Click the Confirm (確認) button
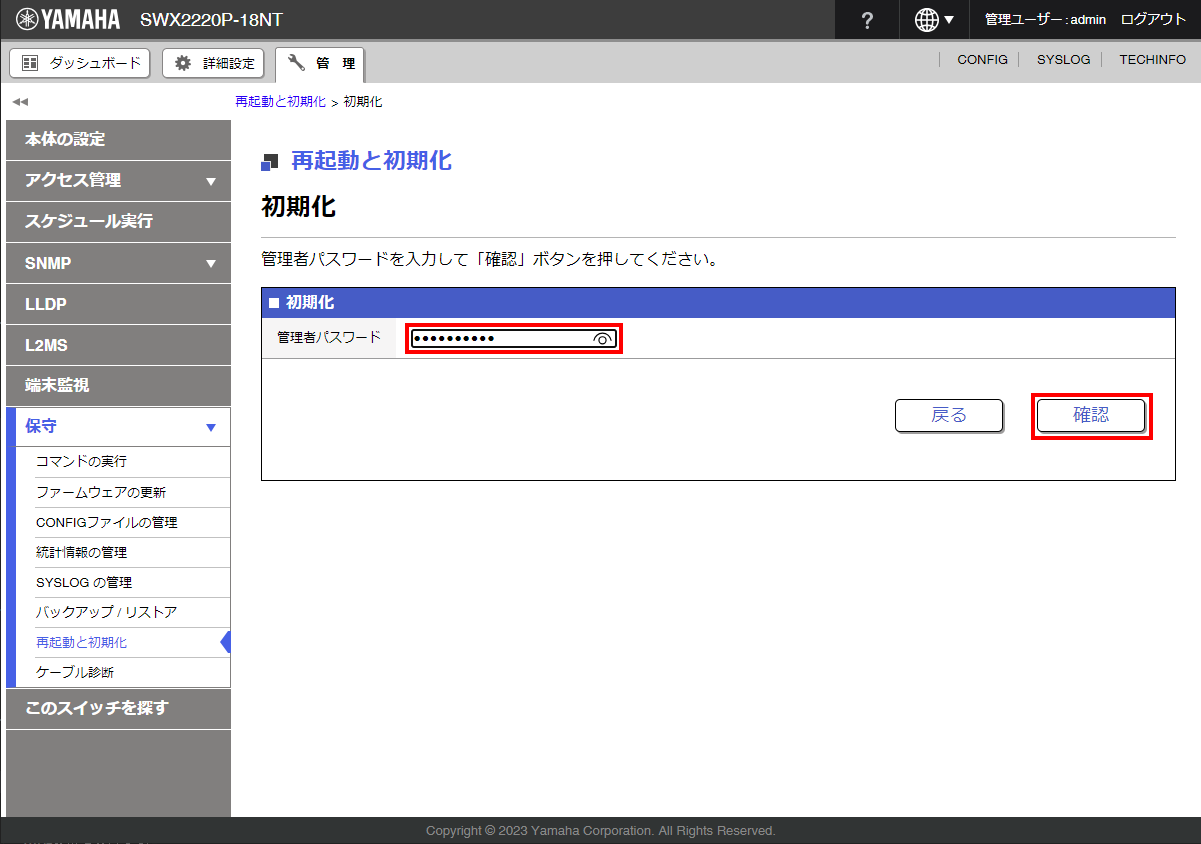The width and height of the screenshot is (1201, 844). tap(1090, 415)
